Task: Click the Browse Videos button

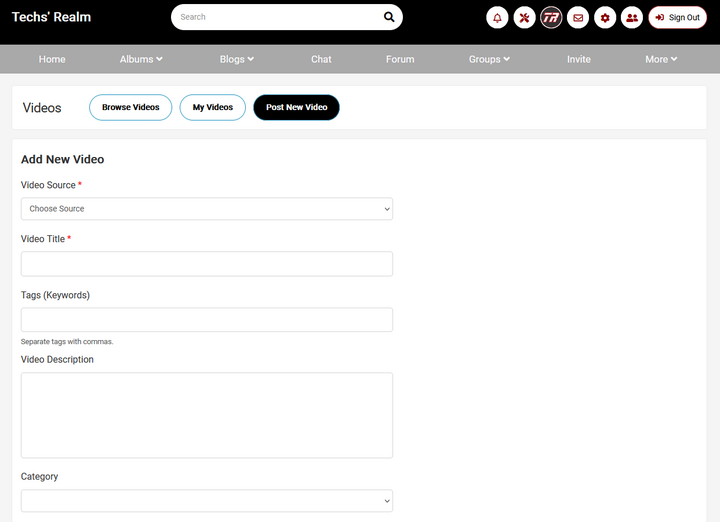Action: click(130, 107)
